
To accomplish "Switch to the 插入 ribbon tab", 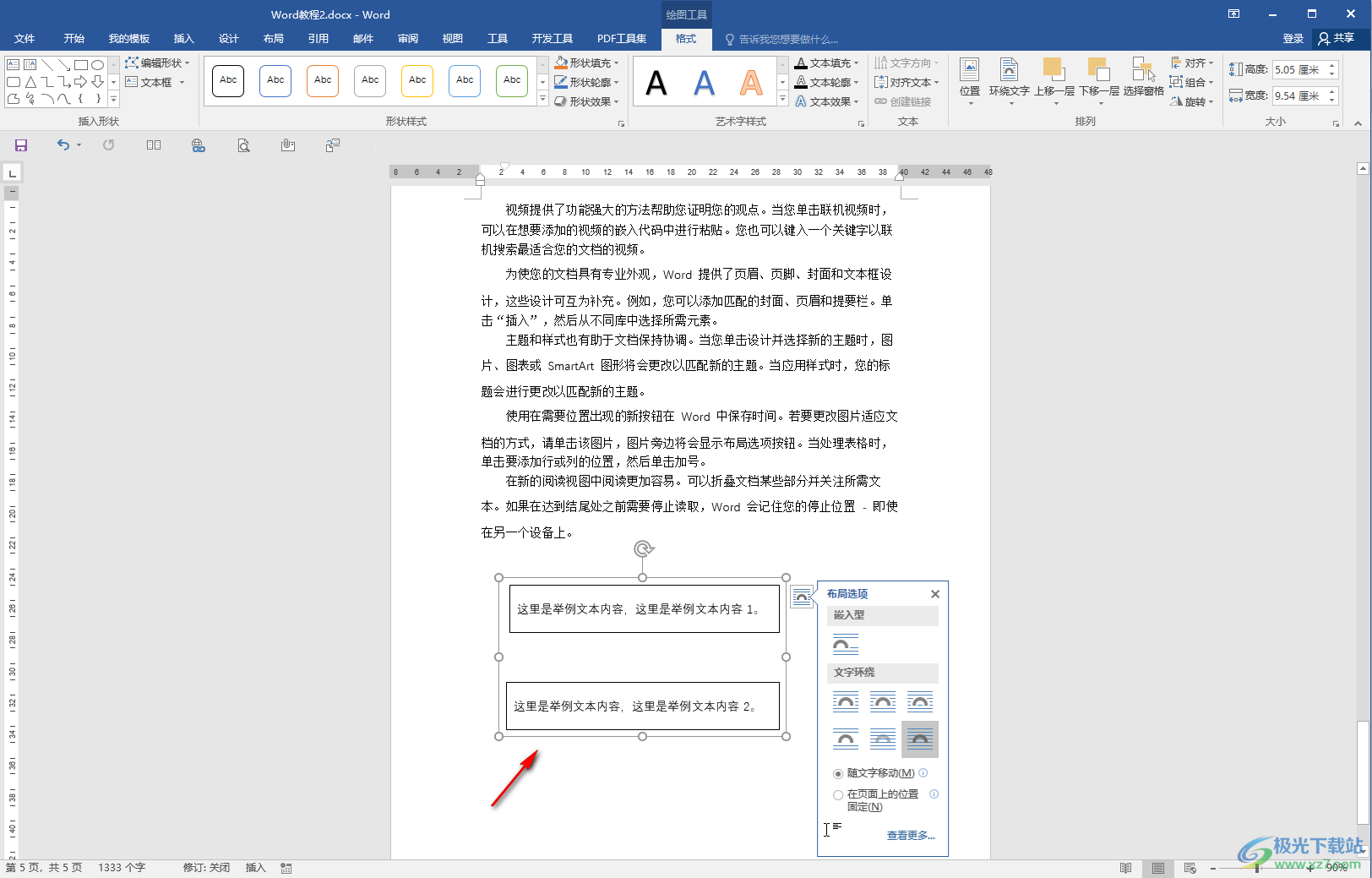I will 183,39.
